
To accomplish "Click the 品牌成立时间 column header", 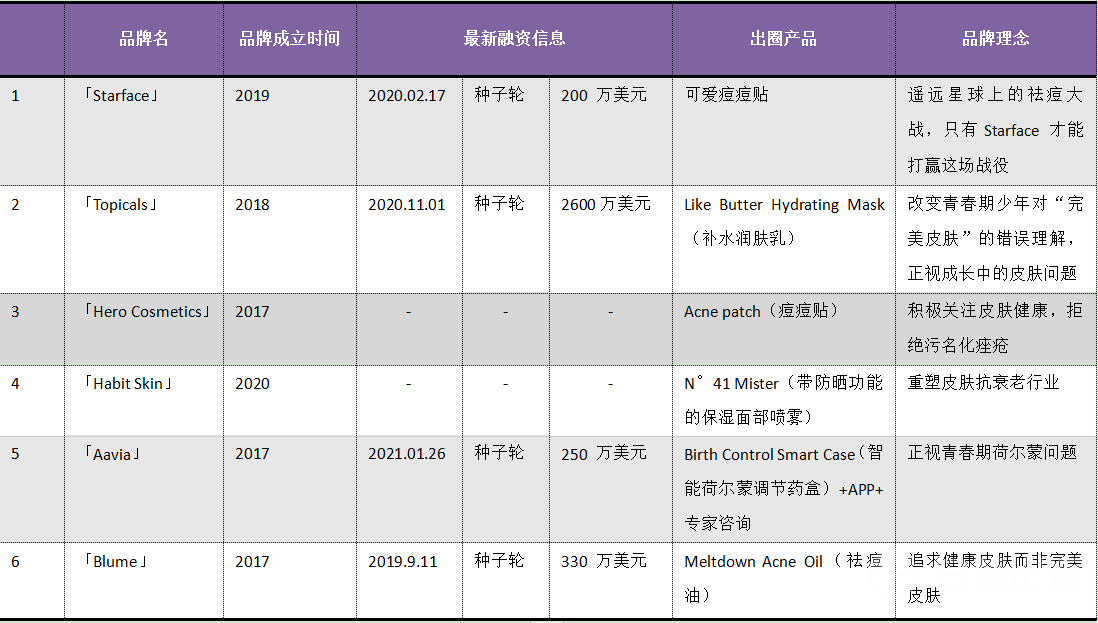I will point(289,38).
